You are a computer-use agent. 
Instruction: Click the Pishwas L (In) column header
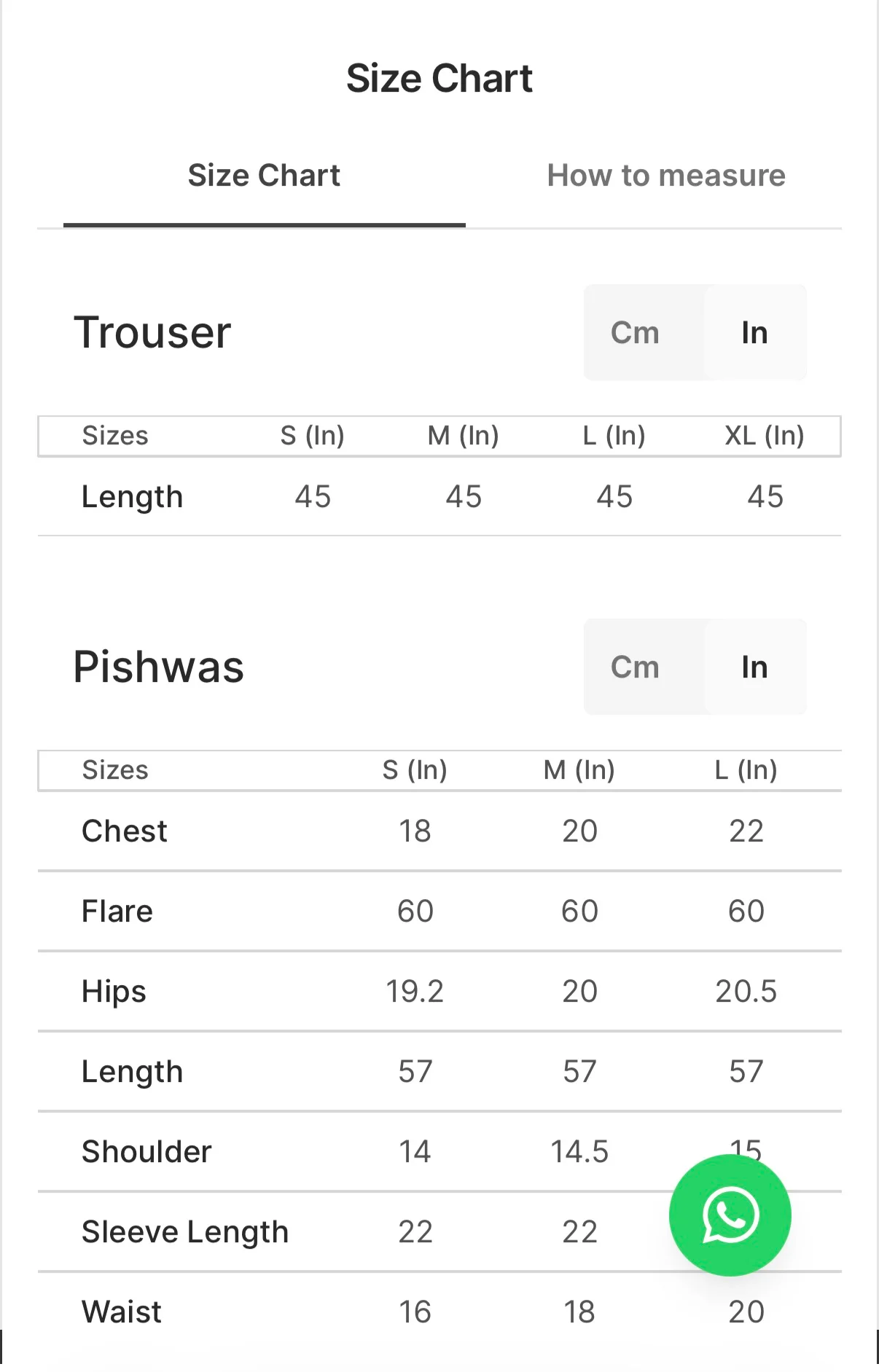tap(746, 770)
